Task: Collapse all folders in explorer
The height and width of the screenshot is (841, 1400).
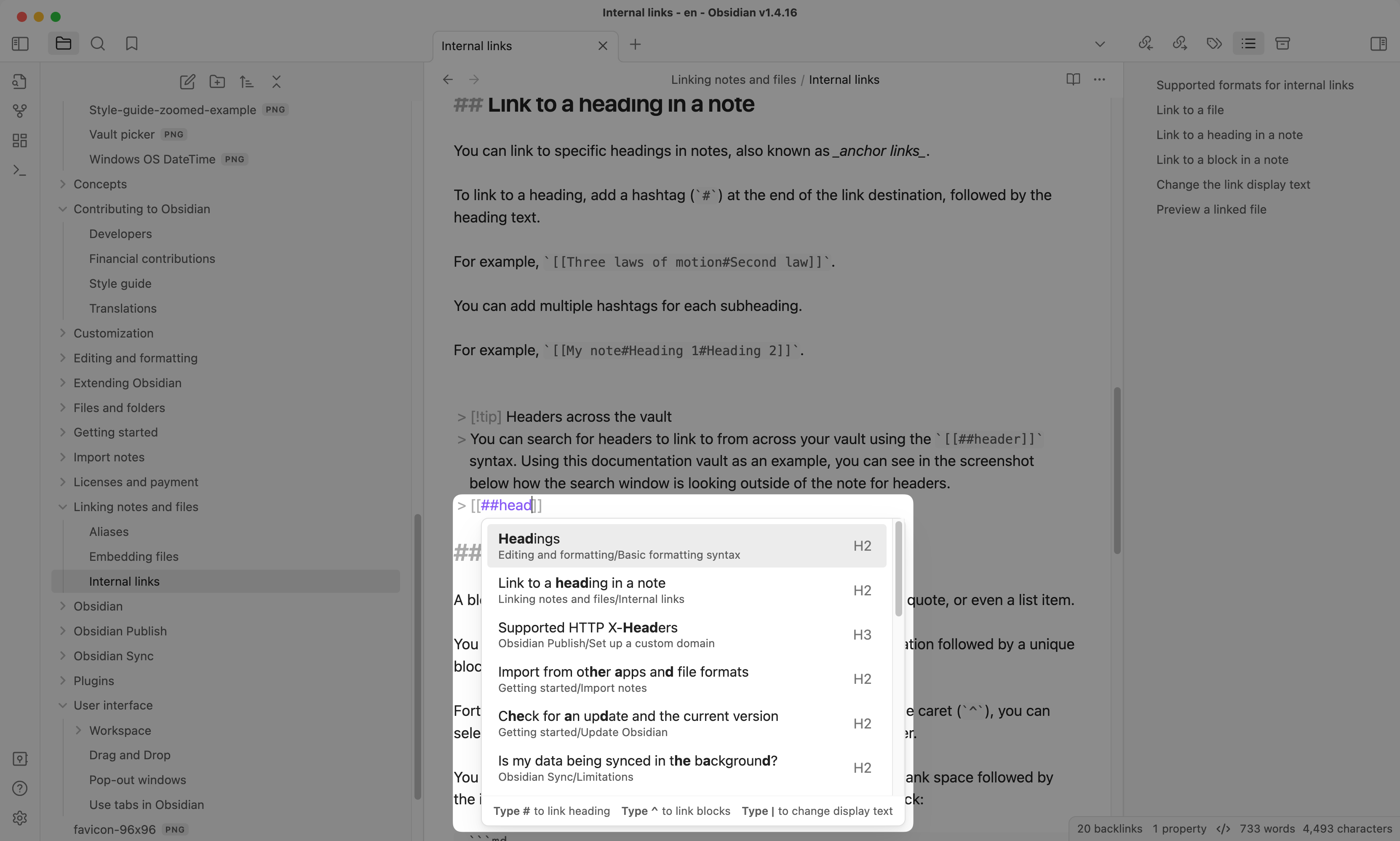Action: (276, 82)
